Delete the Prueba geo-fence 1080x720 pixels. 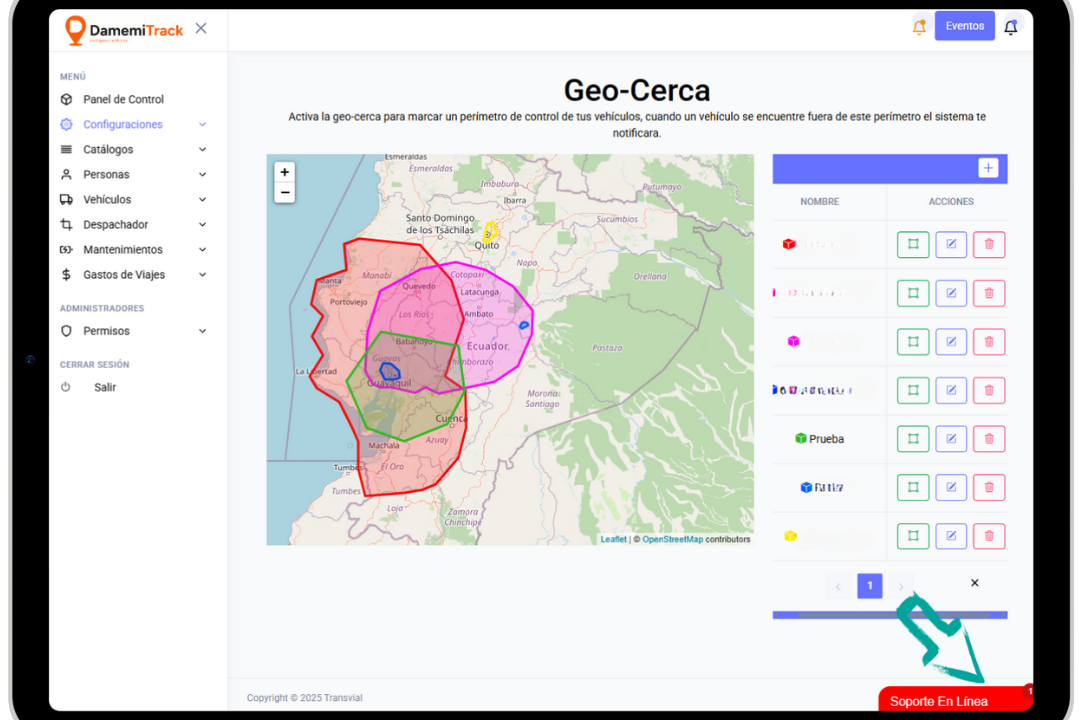click(988, 438)
